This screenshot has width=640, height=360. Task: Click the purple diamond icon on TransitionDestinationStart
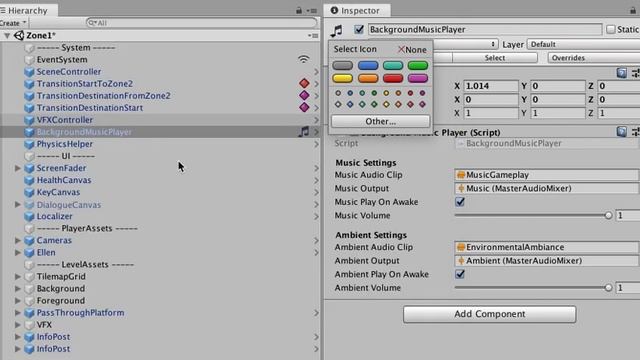point(304,107)
